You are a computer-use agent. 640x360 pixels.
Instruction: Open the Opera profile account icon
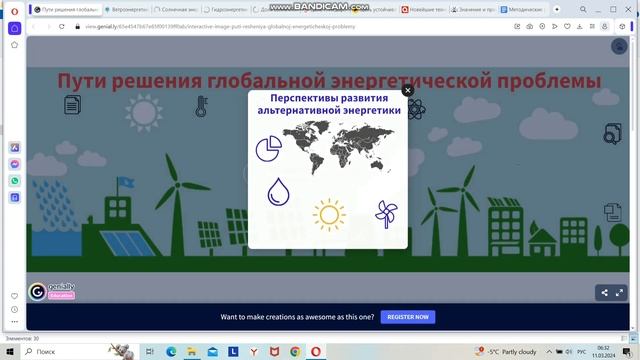[604, 27]
